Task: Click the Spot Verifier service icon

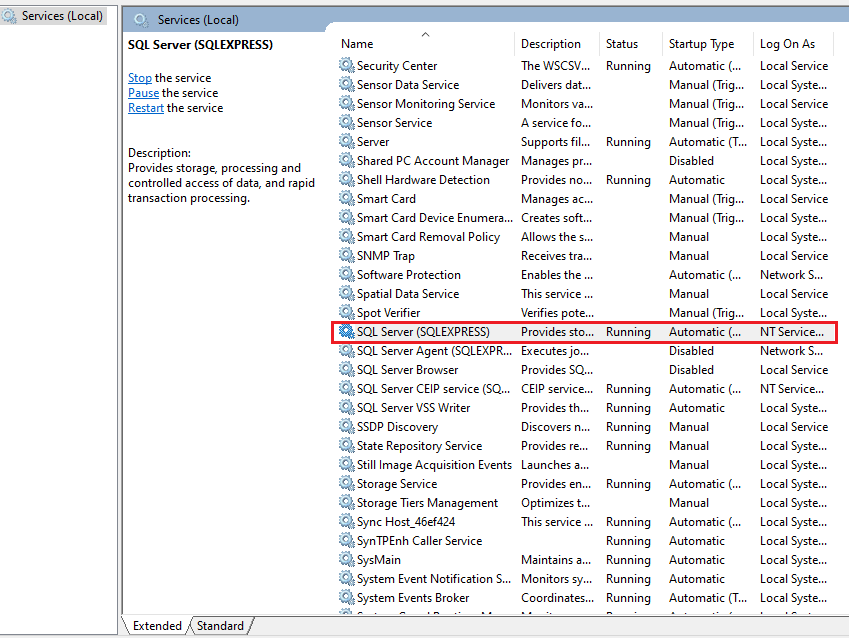Action: pyautogui.click(x=345, y=312)
